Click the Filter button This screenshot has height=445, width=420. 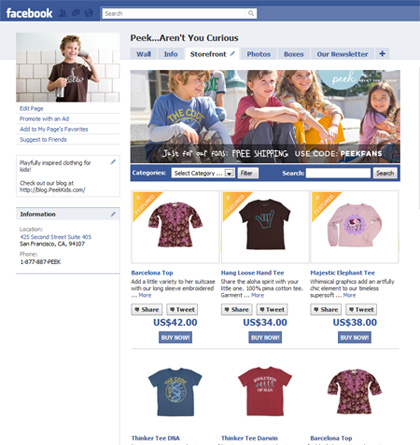coord(248,173)
